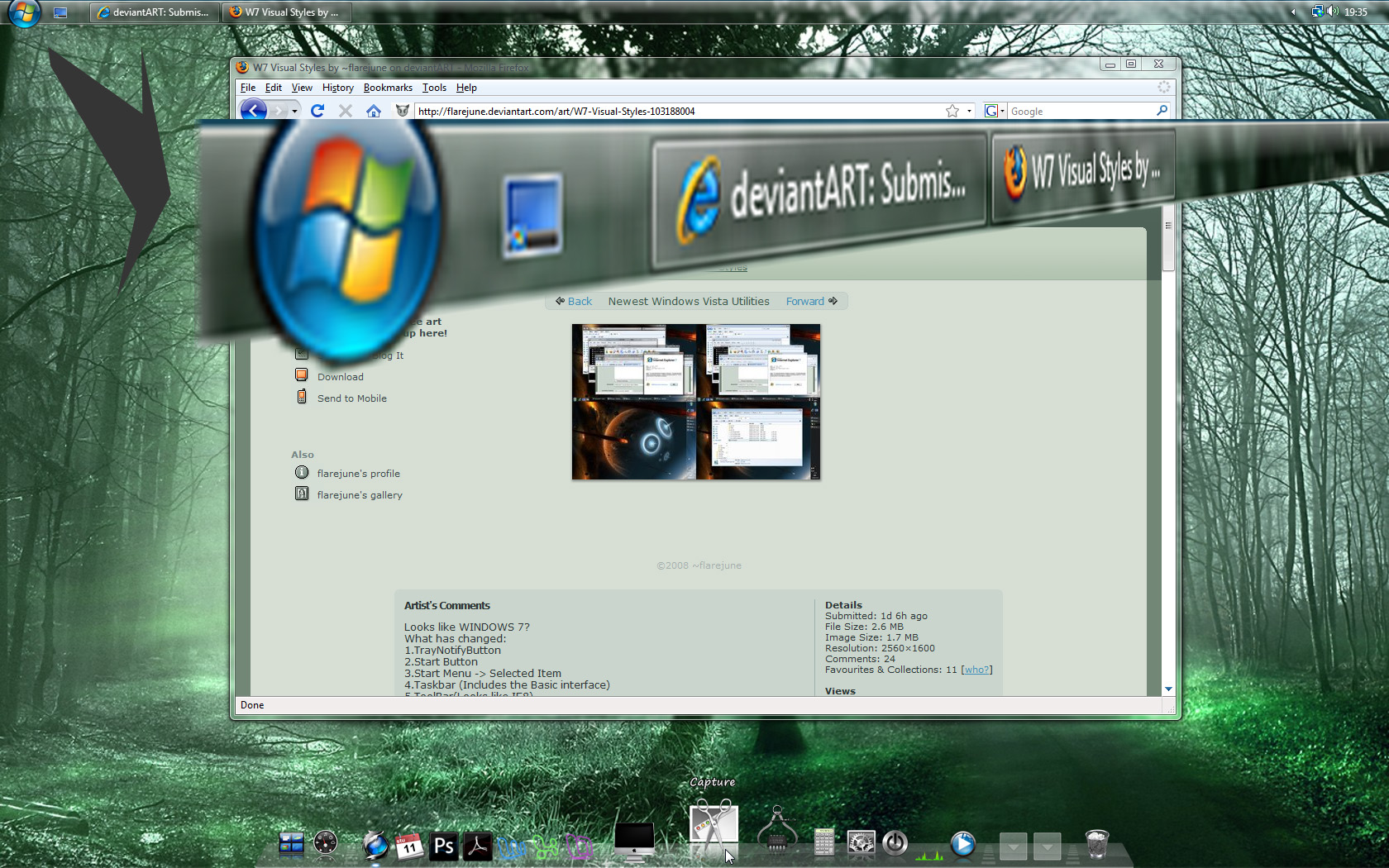The width and height of the screenshot is (1389, 868).
Task: Click the search magnifier icon
Action: [x=1162, y=111]
